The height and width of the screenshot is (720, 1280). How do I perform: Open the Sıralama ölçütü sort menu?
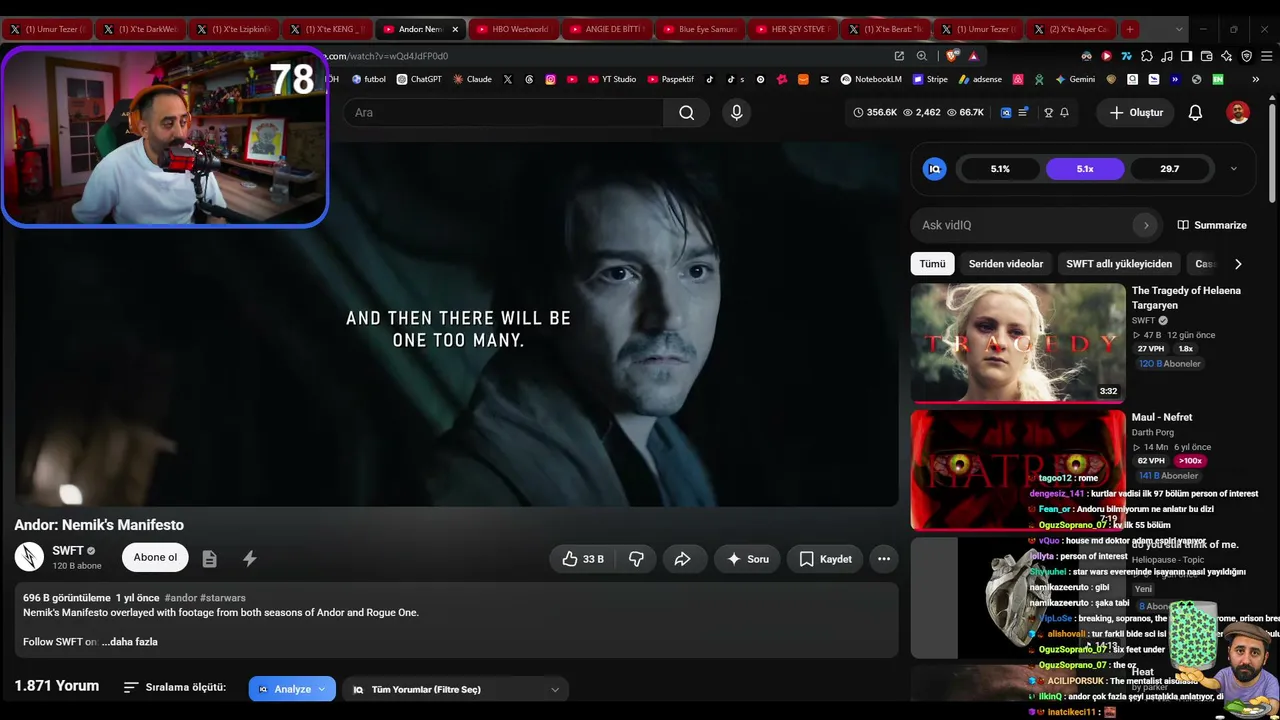[x=175, y=688]
